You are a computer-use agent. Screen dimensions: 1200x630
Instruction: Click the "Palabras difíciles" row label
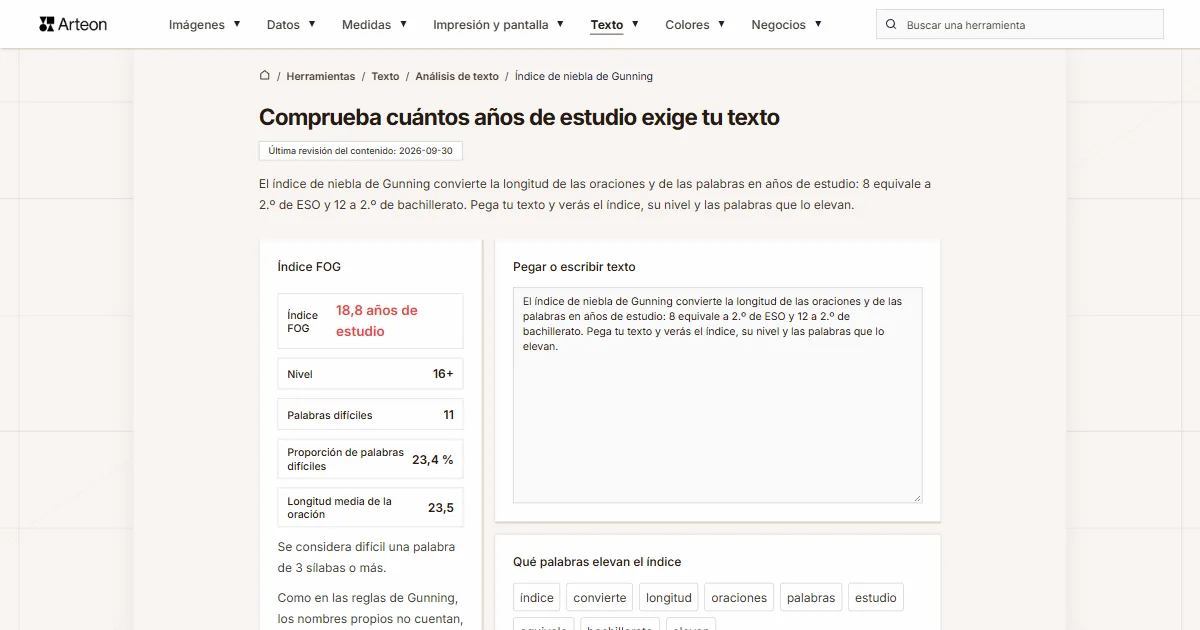330,415
